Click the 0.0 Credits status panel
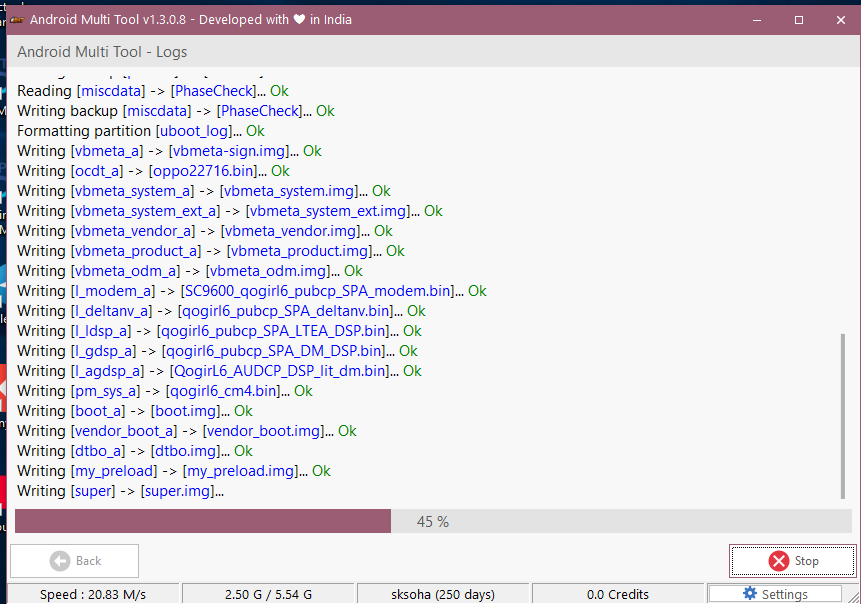Image resolution: width=861 pixels, height=604 pixels. click(x=620, y=594)
